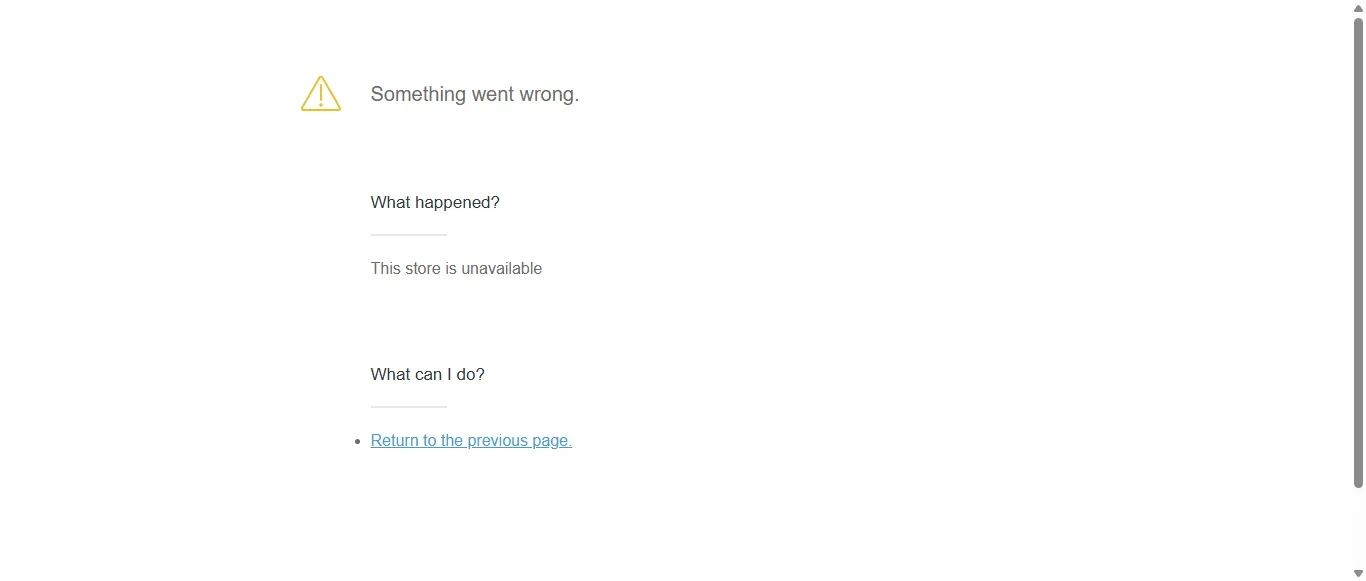Click the divider line under "What happened?"
This screenshot has width=1366, height=581.
408,235
